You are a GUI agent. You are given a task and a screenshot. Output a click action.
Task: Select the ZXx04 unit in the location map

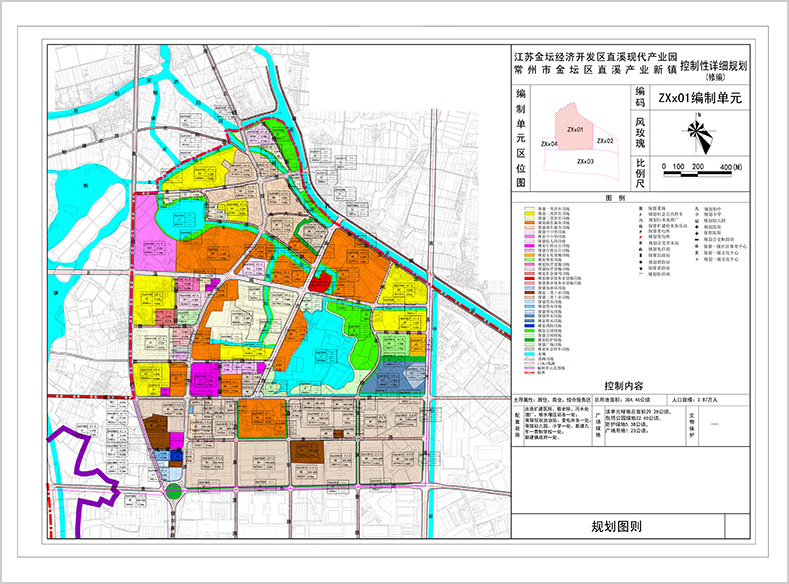(549, 145)
